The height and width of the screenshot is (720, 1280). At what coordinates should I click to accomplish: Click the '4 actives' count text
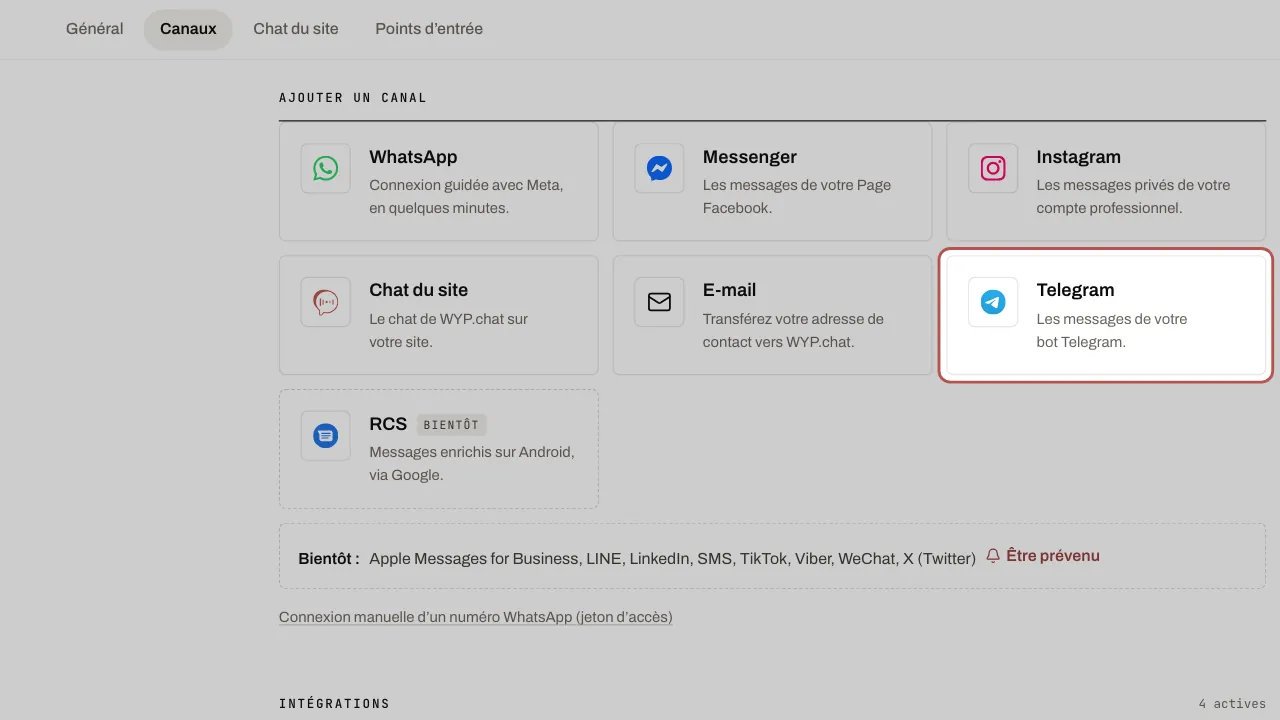[1232, 704]
